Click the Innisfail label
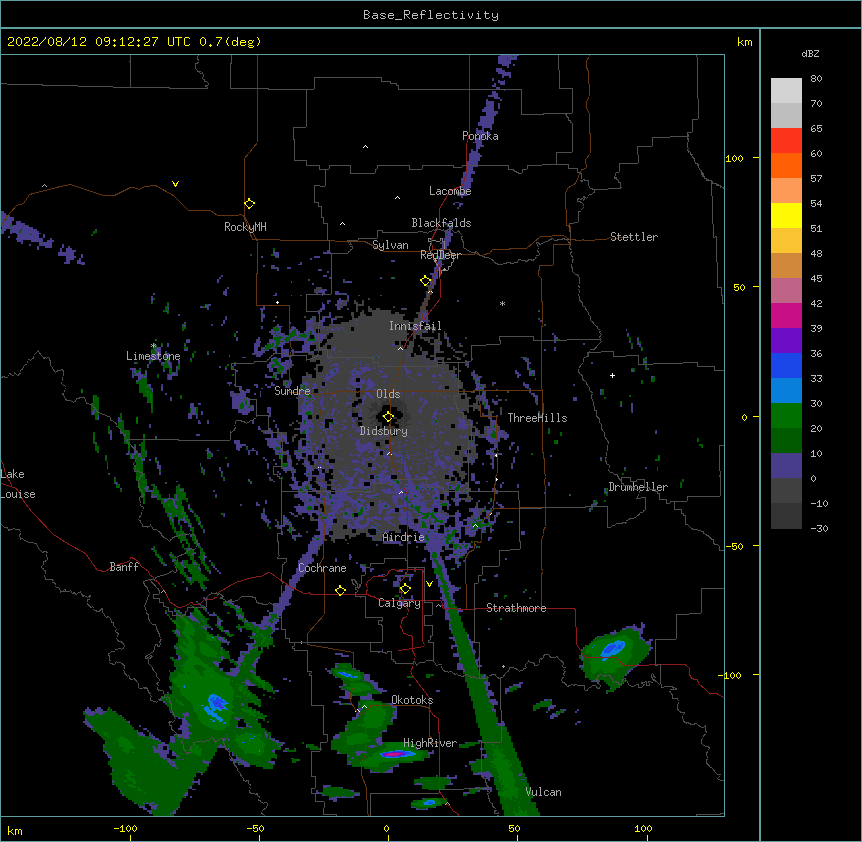This screenshot has height=842, width=862. [415, 326]
